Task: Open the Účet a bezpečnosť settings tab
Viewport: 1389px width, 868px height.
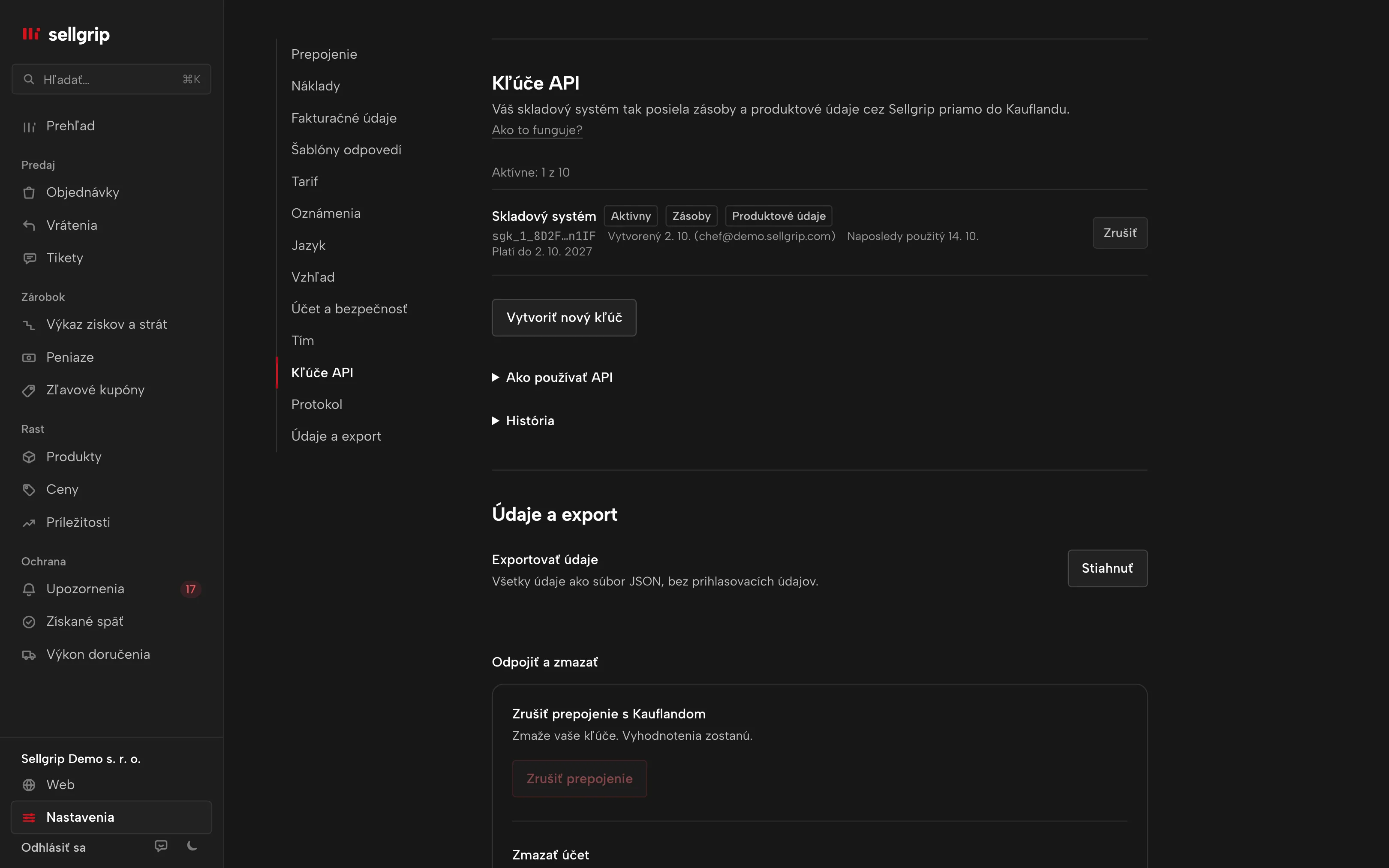Action: click(x=349, y=309)
